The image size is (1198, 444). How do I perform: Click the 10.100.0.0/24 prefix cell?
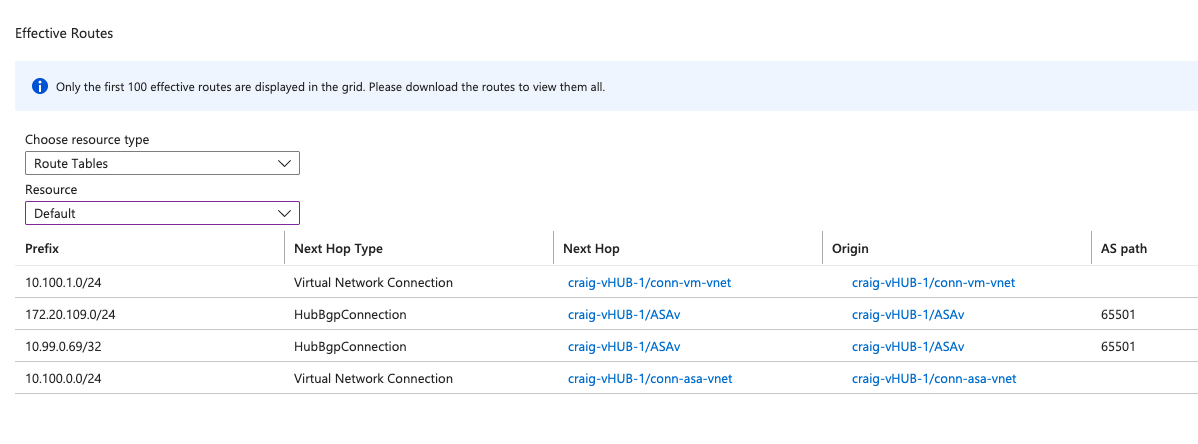point(64,379)
